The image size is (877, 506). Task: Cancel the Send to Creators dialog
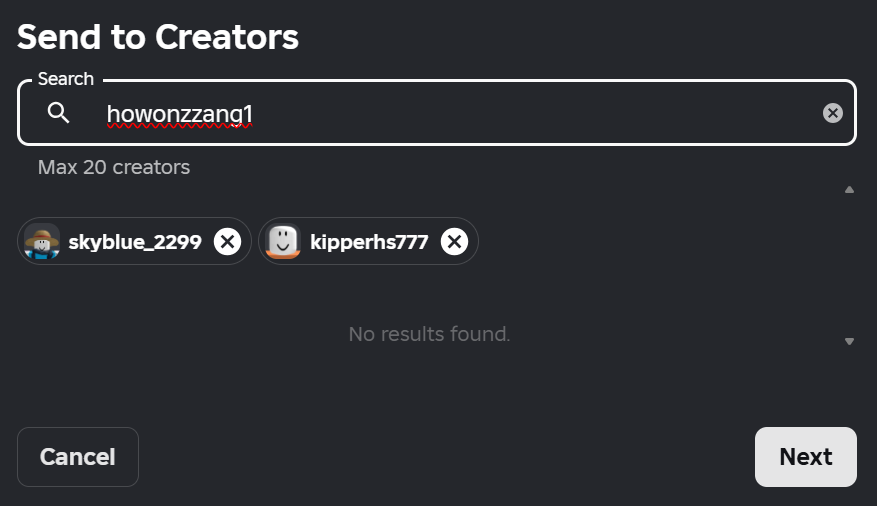[78, 457]
